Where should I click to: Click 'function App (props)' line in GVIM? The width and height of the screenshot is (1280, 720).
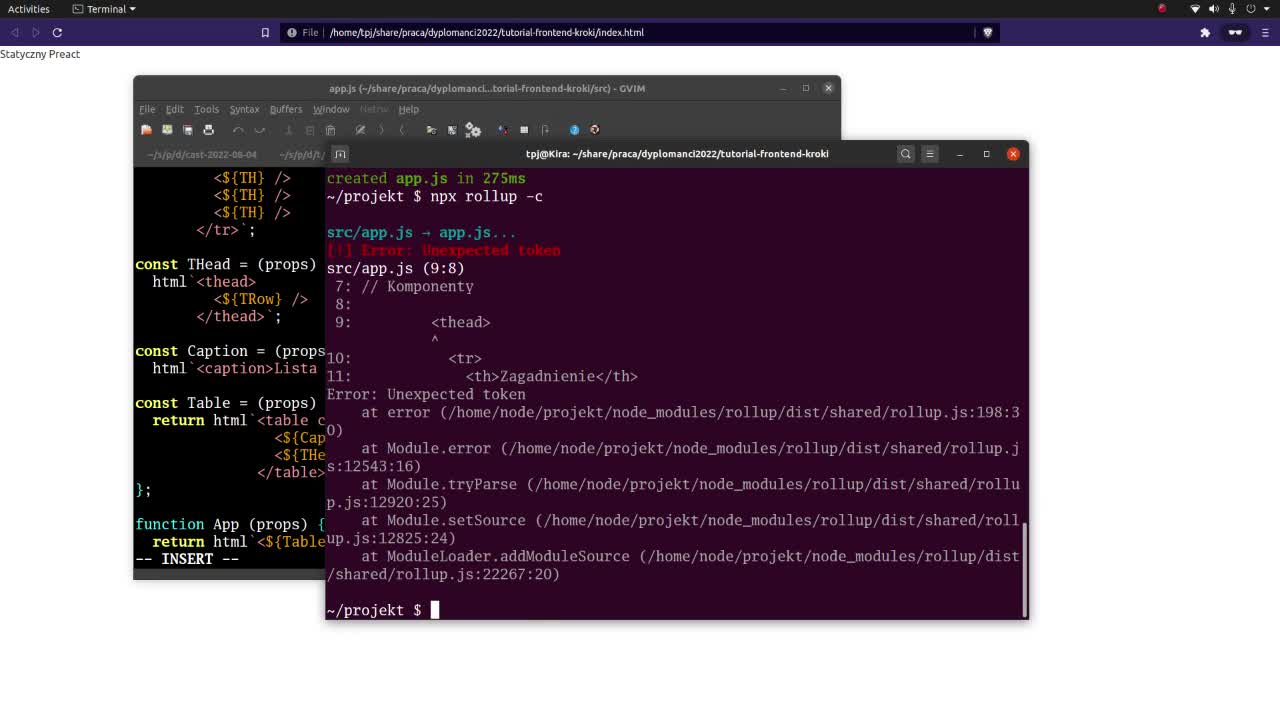pyautogui.click(x=230, y=524)
